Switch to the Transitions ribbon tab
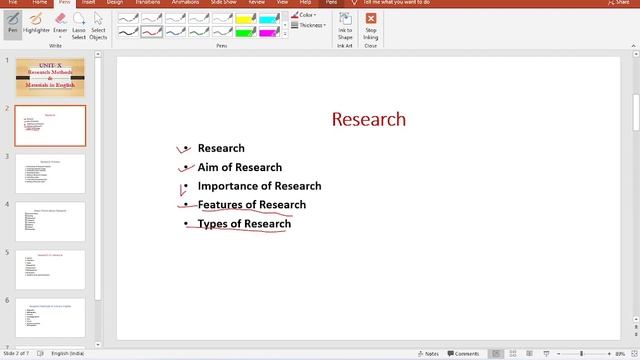 coord(148,2)
